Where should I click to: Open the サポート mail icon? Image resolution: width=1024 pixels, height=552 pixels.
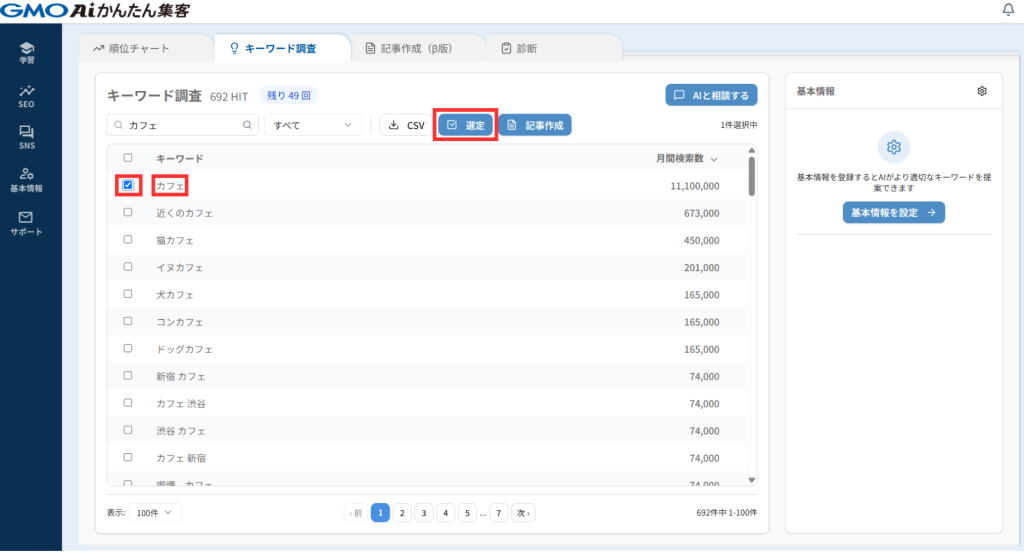(26, 222)
